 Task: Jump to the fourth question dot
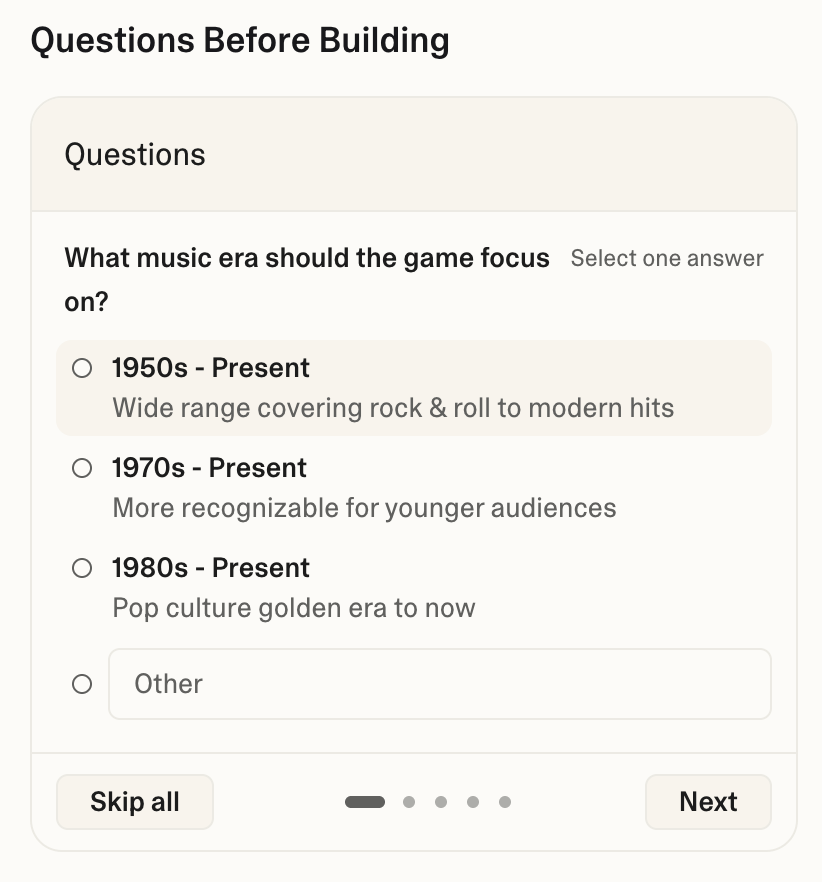[473, 802]
